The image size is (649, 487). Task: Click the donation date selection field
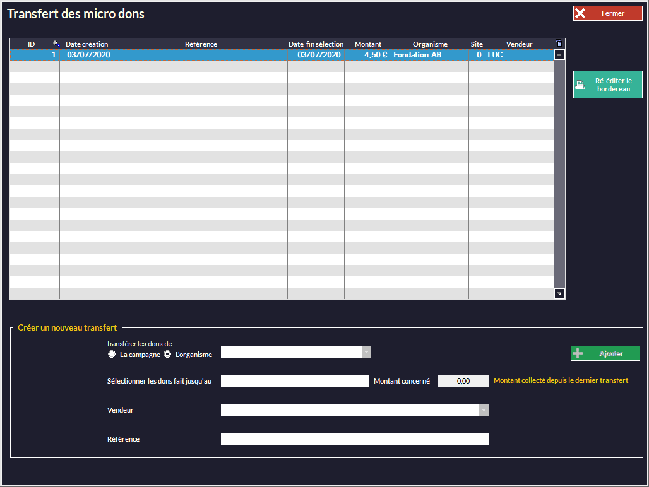point(295,381)
